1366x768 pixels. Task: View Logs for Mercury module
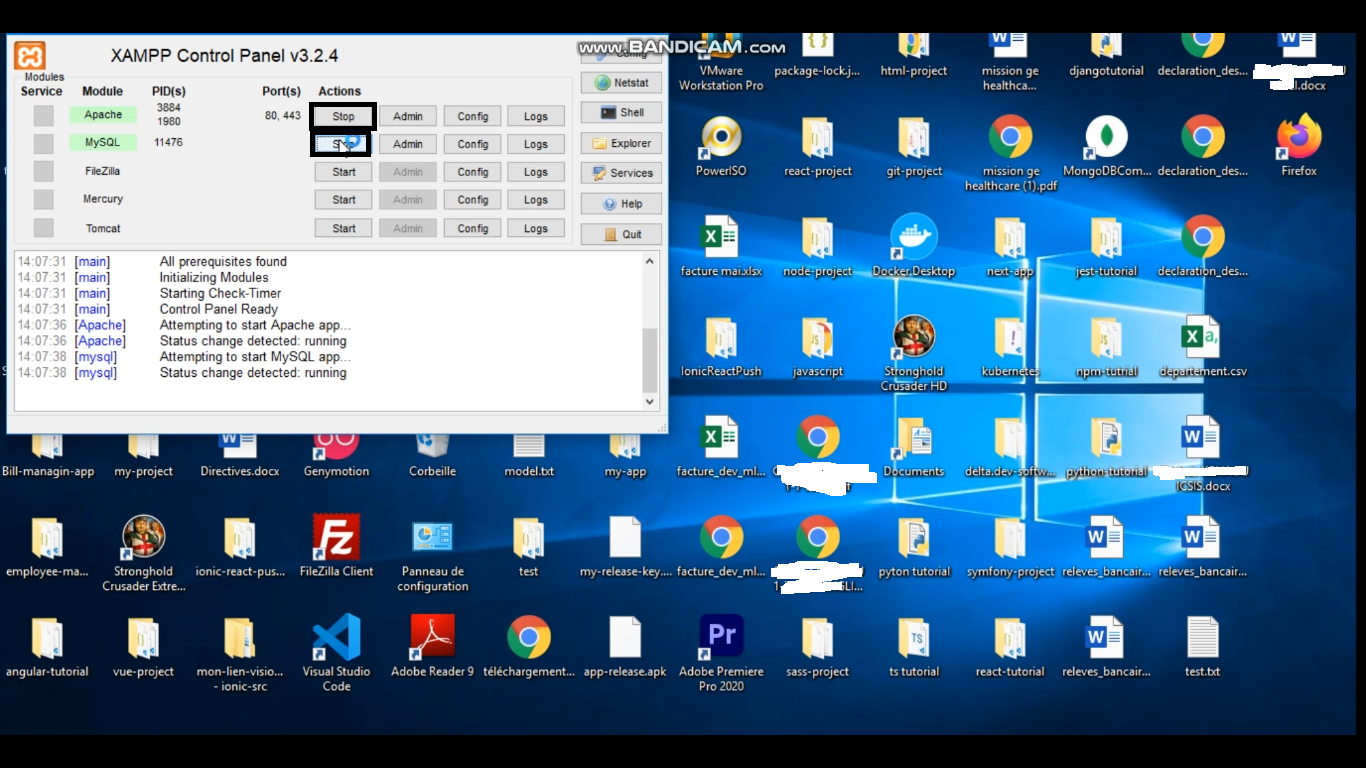tap(536, 200)
